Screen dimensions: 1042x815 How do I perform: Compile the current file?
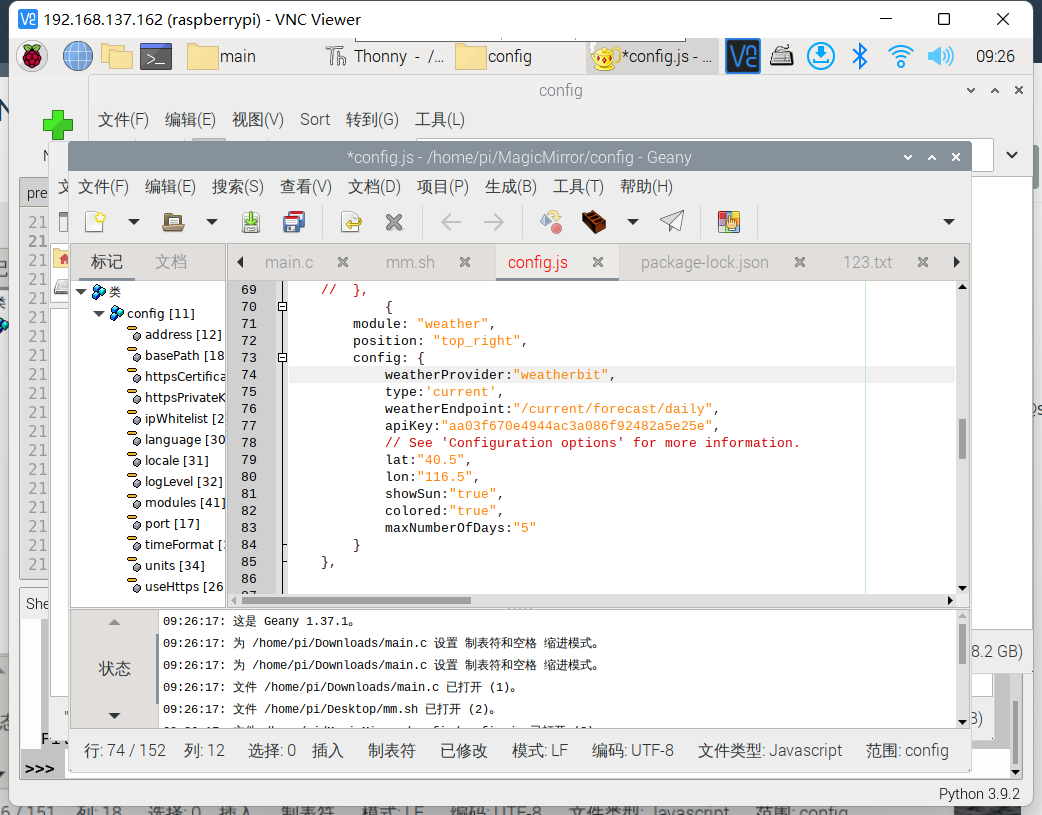pyautogui.click(x=551, y=221)
